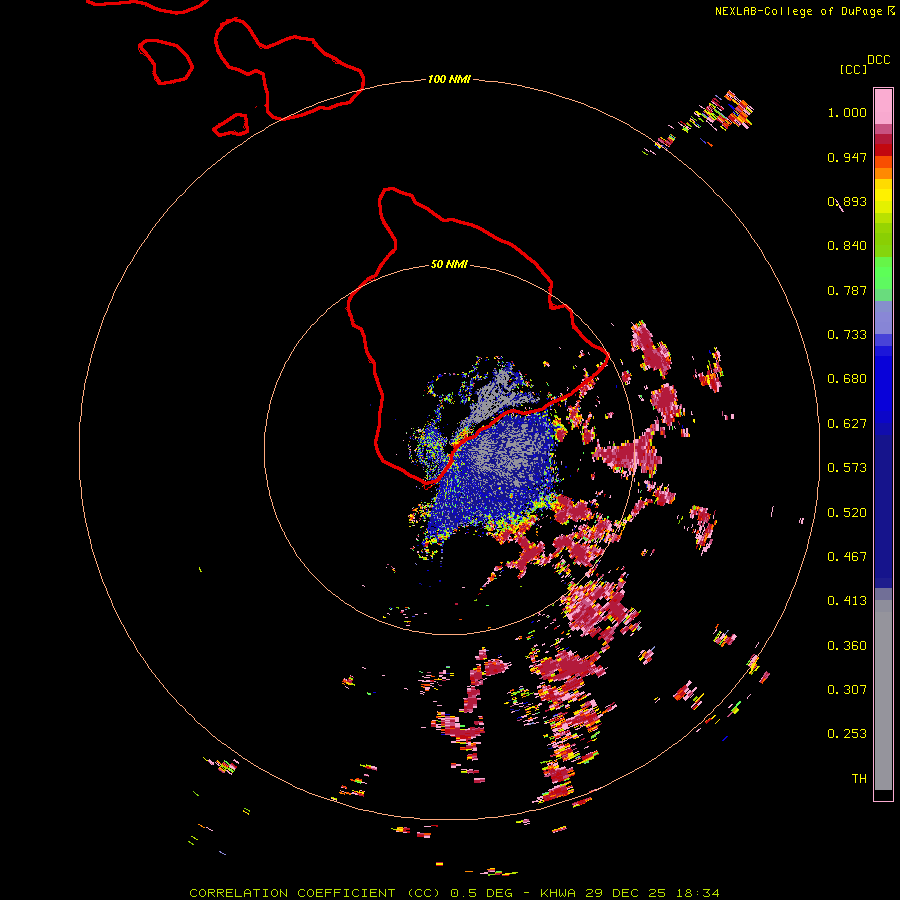
Task: Click the 0.680 legend value
Action: (847, 379)
